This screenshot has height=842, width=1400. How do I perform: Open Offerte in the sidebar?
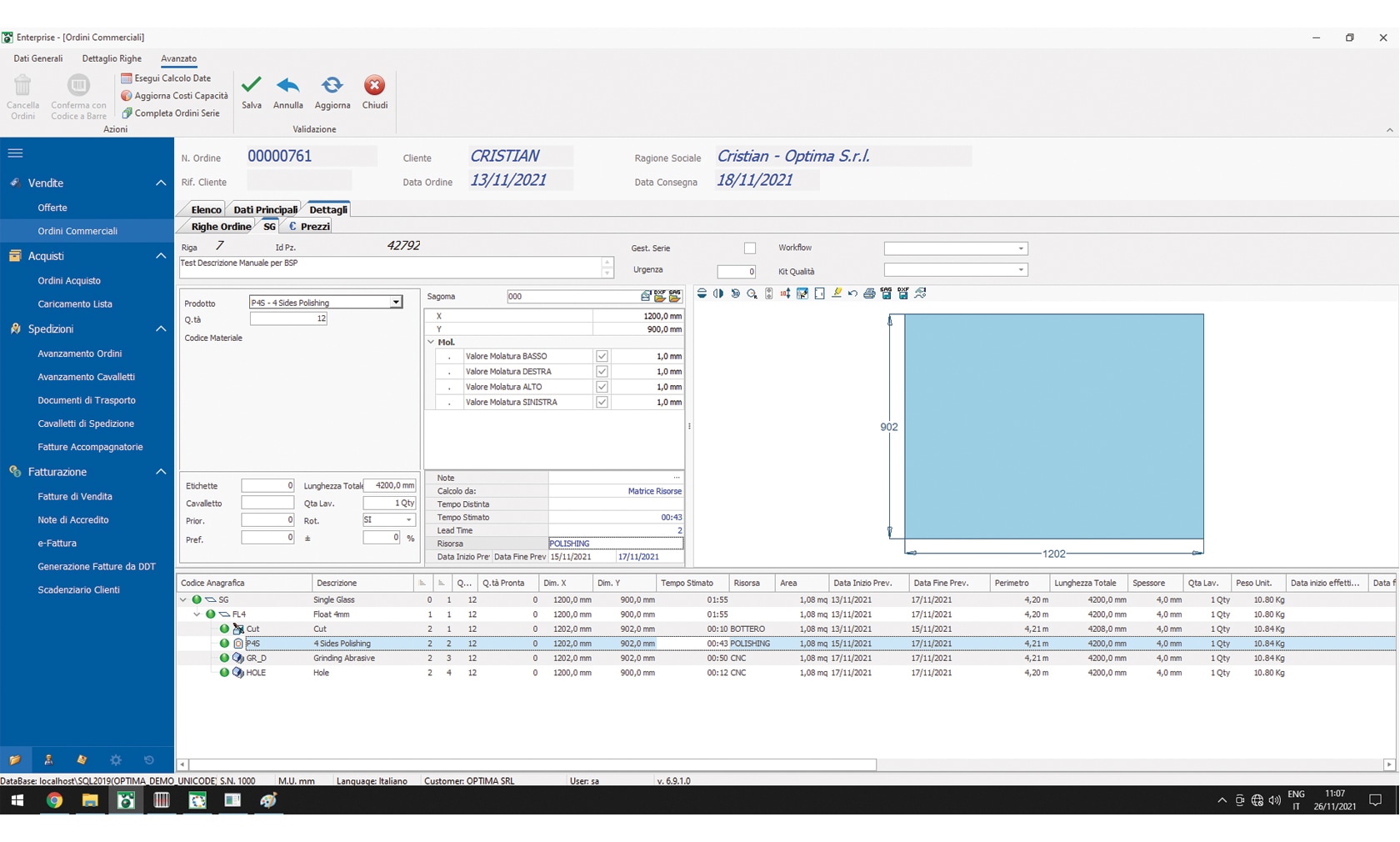(52, 208)
